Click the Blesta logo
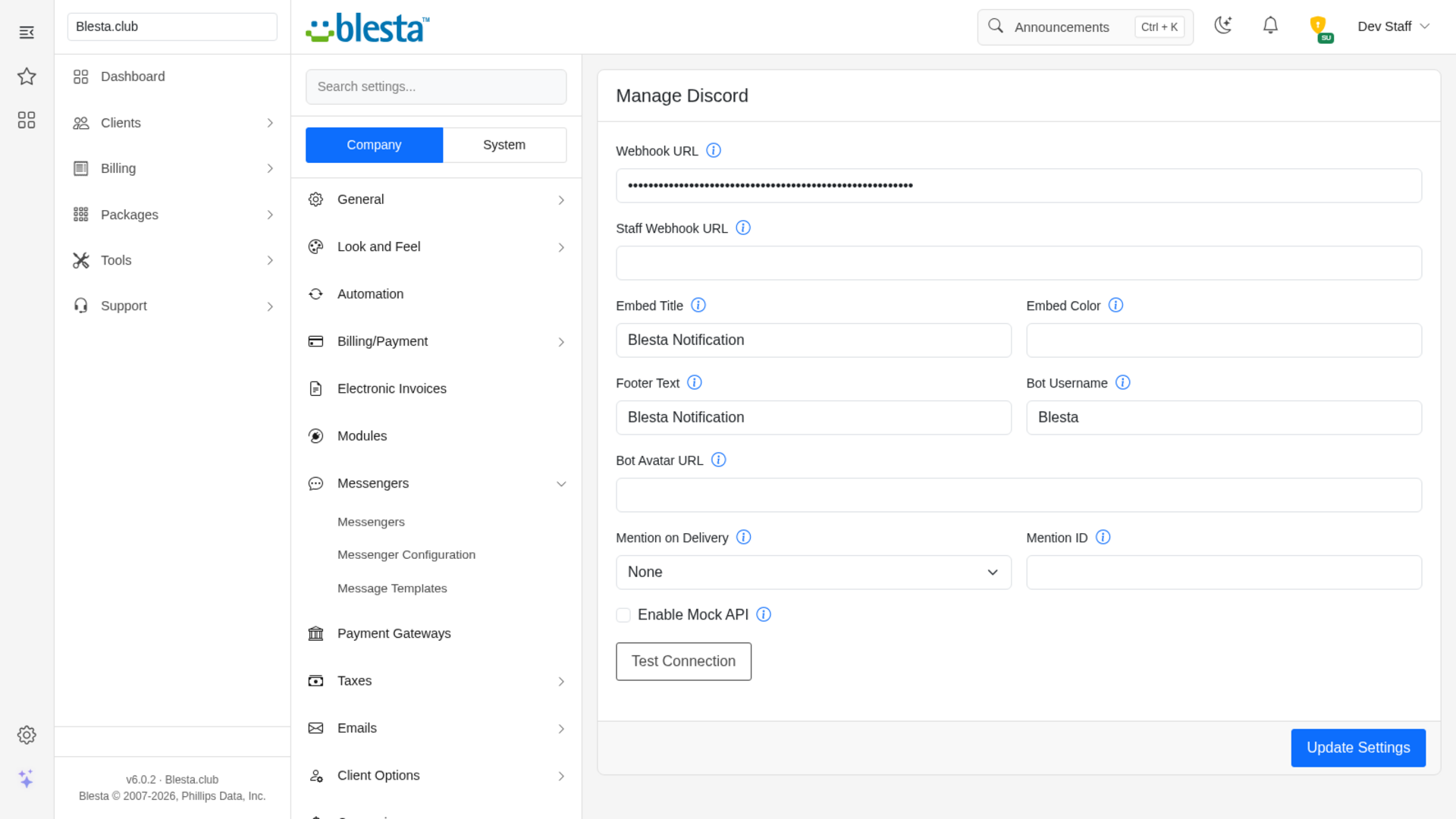The image size is (1456, 819). pyautogui.click(x=368, y=28)
